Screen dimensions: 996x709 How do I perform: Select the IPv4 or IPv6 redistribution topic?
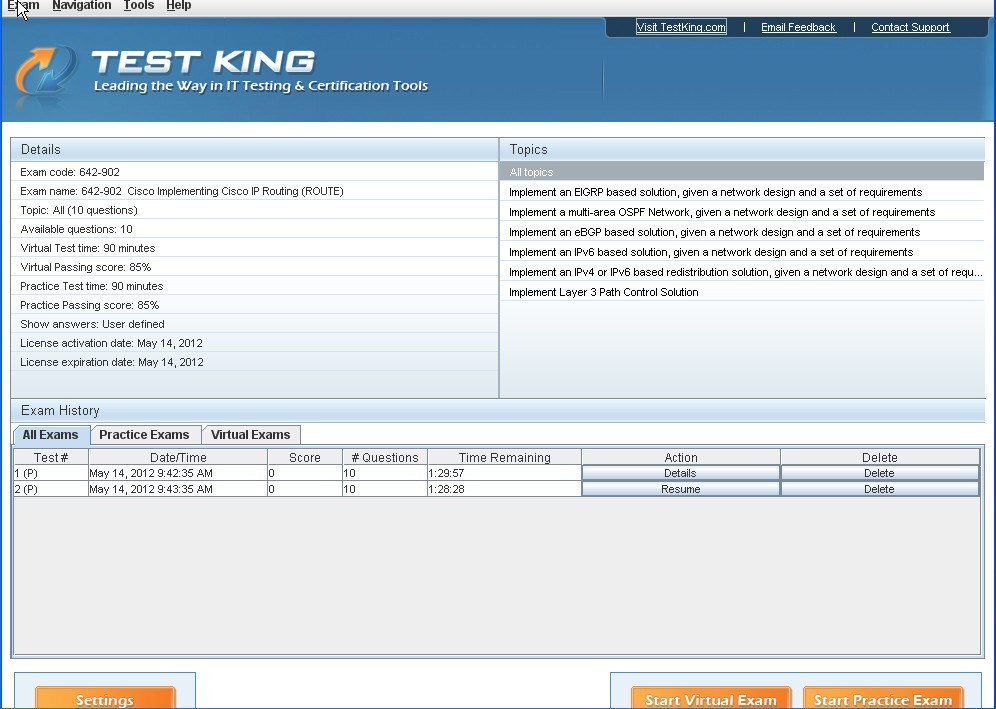pos(742,272)
